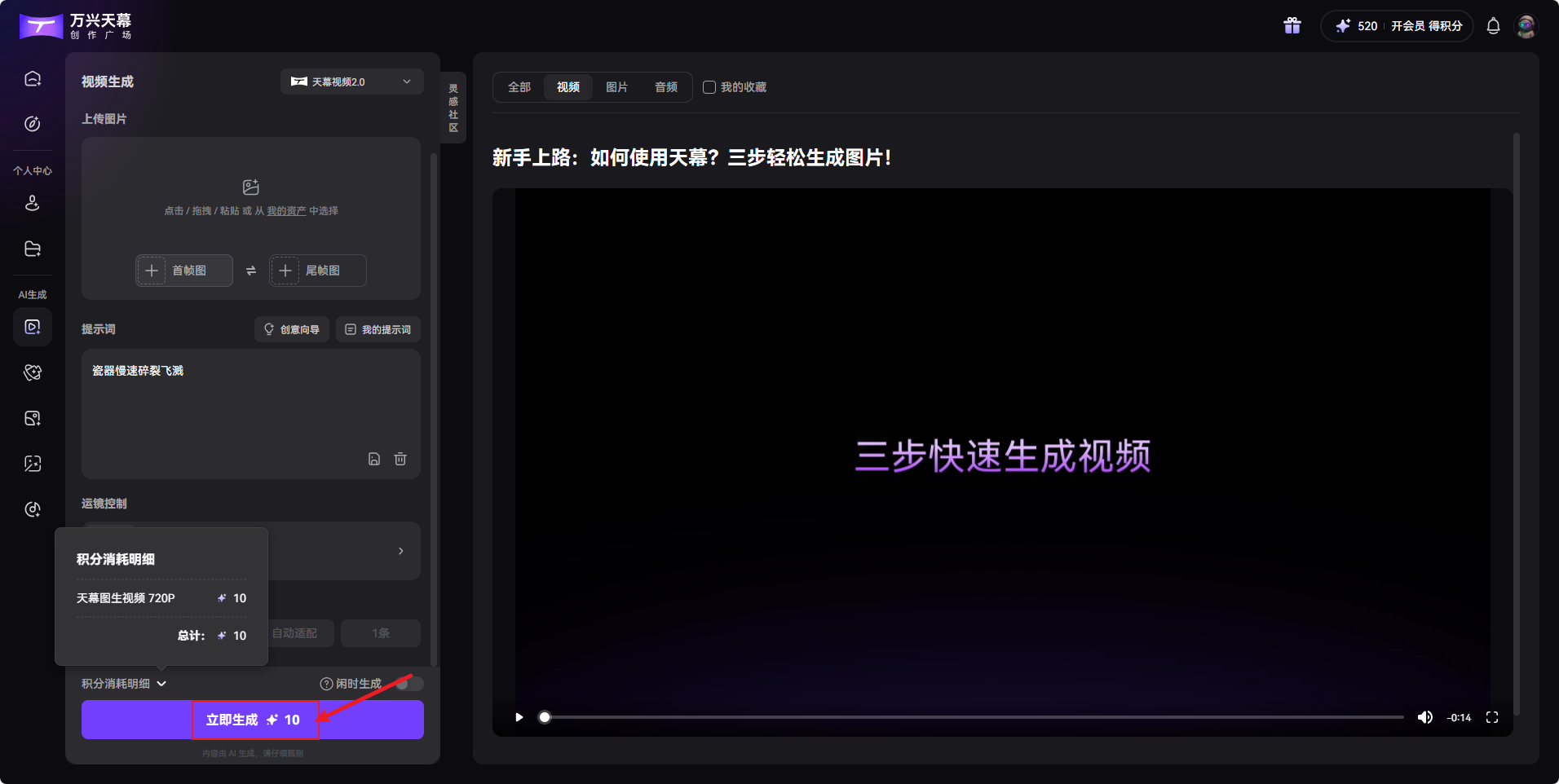Open the 灵感社区 side tab

tap(453, 107)
